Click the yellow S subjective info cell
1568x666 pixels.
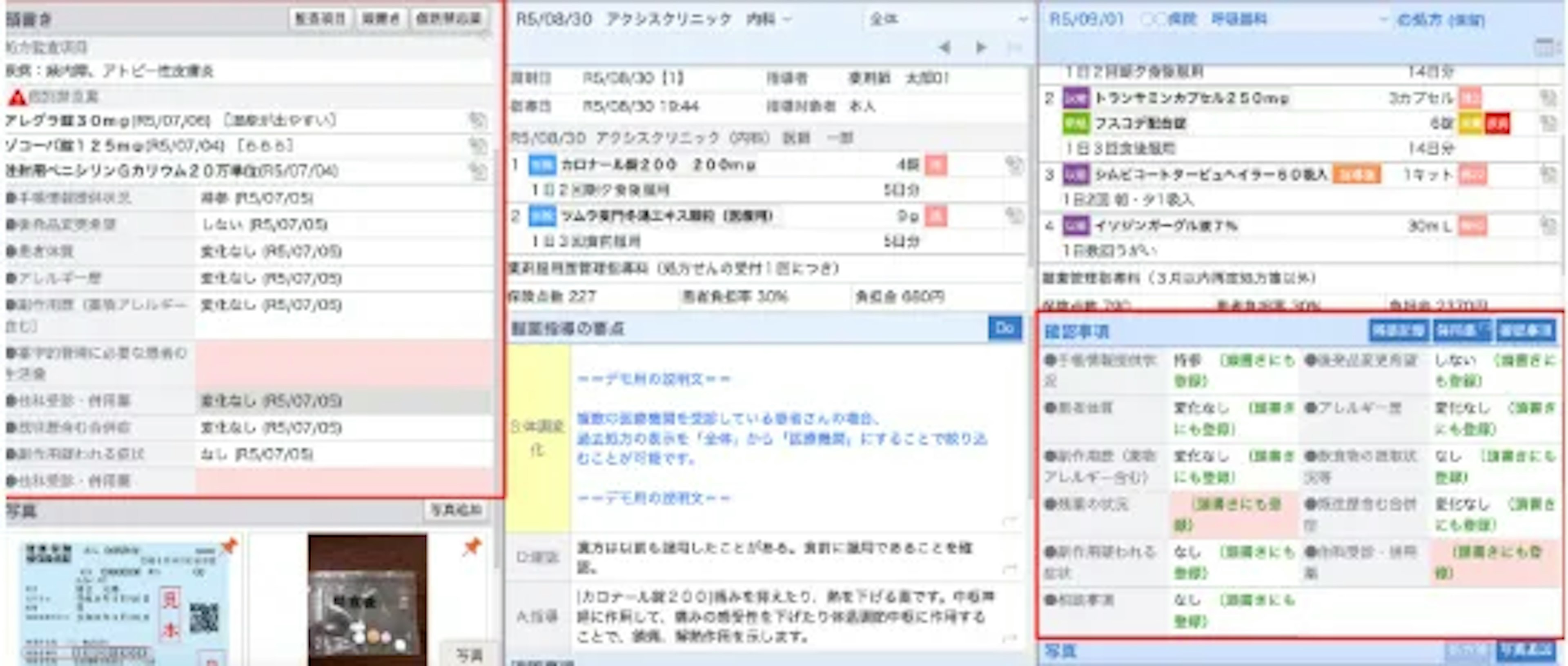537,438
